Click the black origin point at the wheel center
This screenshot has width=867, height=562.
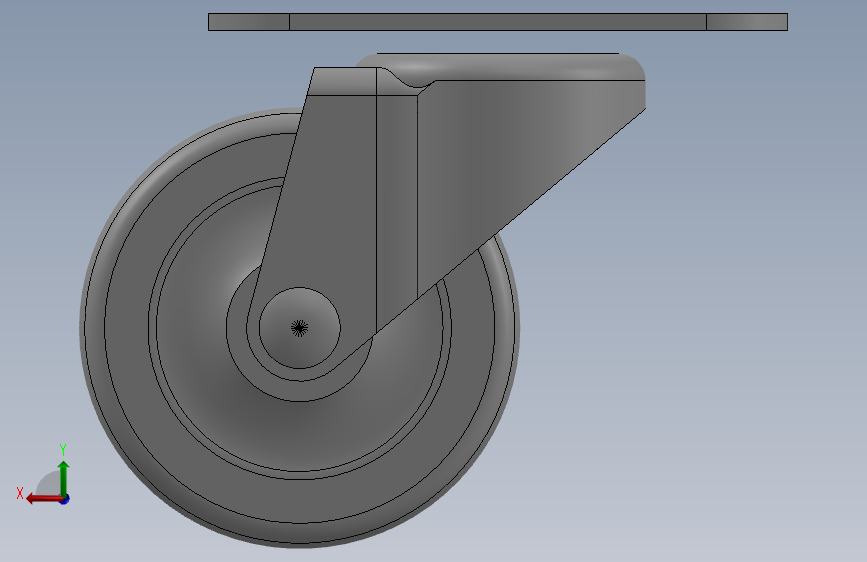(299, 328)
